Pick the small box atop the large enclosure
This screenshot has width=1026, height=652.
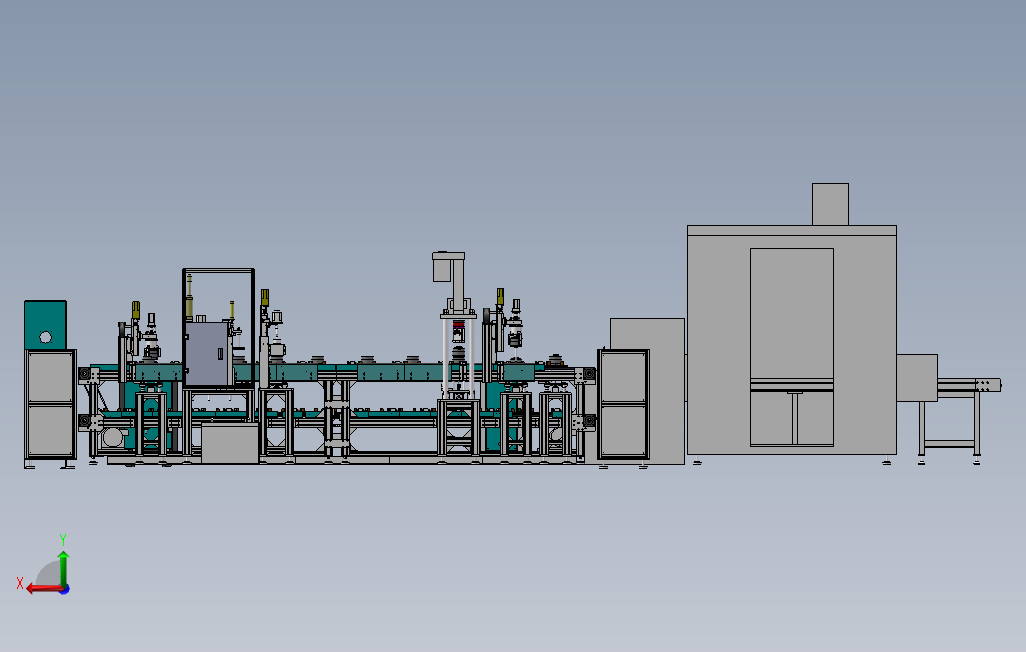tap(830, 204)
